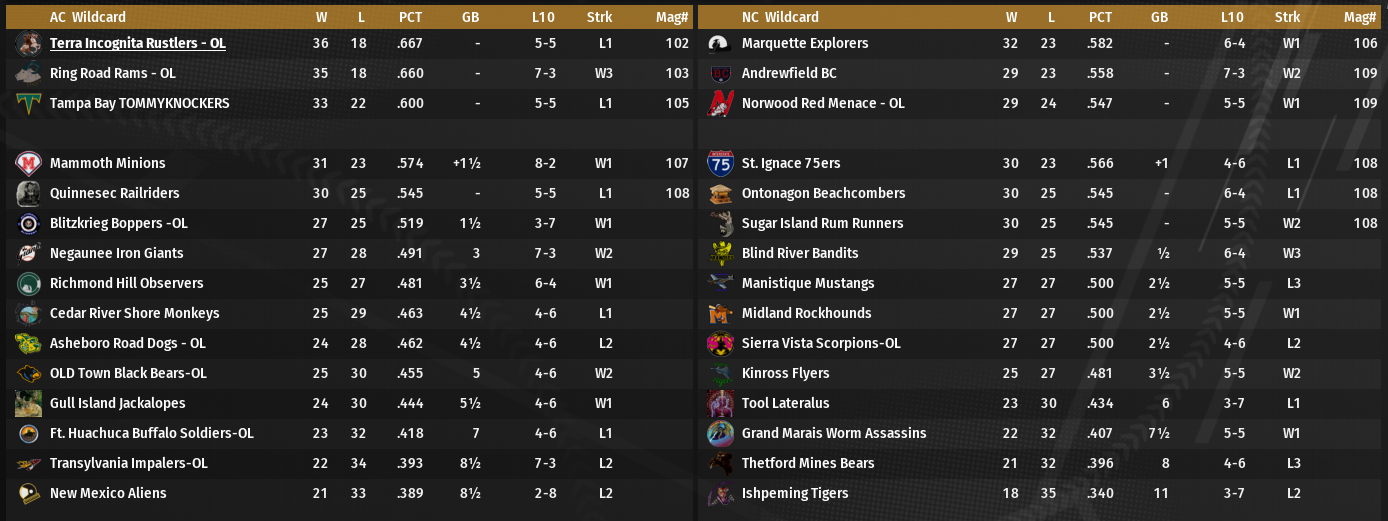This screenshot has height=521, width=1388.
Task: Click the Grand Marais Worm Assassins logo
Action: 720,434
